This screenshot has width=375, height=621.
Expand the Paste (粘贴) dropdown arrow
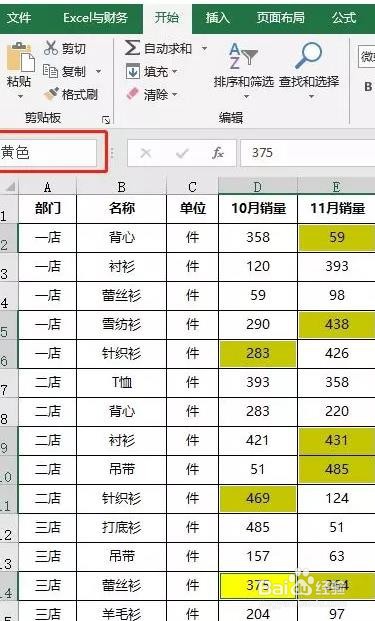point(20,96)
